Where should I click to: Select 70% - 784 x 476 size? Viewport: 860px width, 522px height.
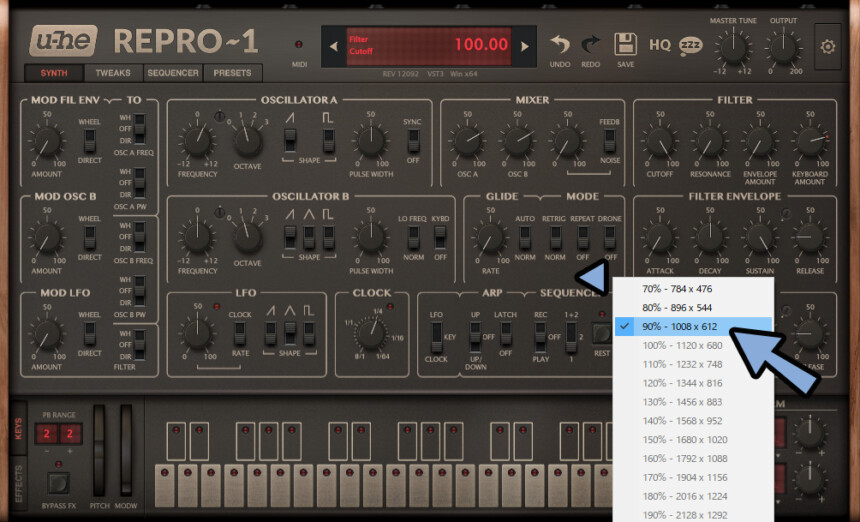pyautogui.click(x=693, y=288)
